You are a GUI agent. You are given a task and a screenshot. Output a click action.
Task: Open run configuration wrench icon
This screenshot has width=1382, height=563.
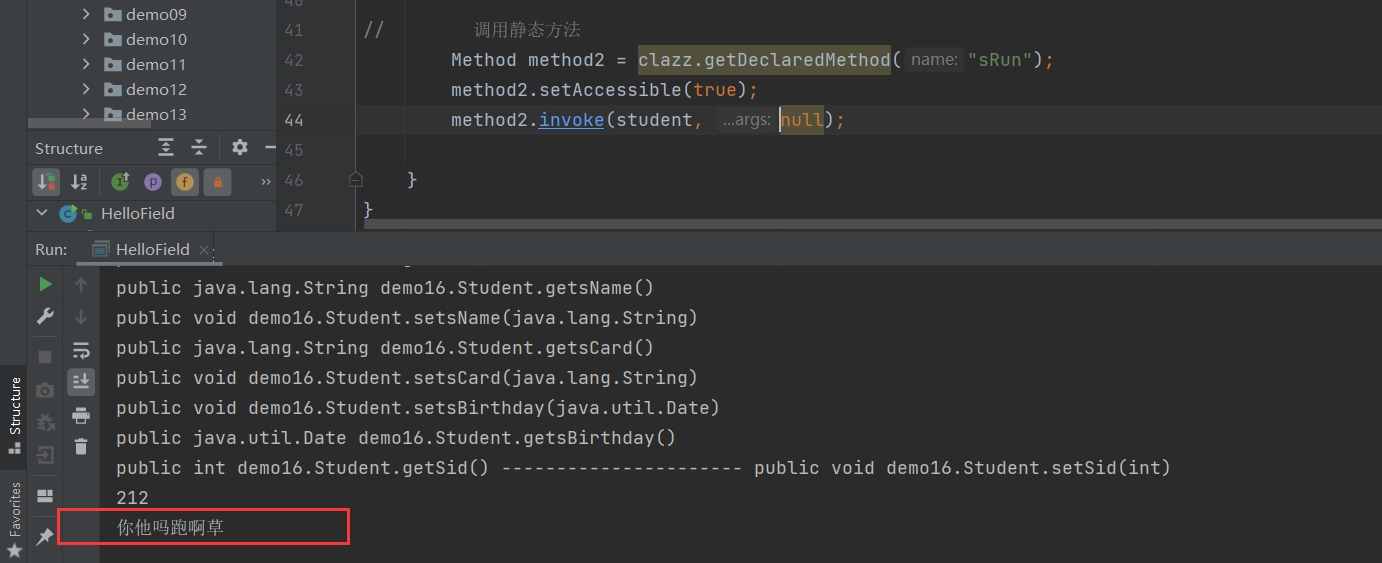pyautogui.click(x=45, y=316)
